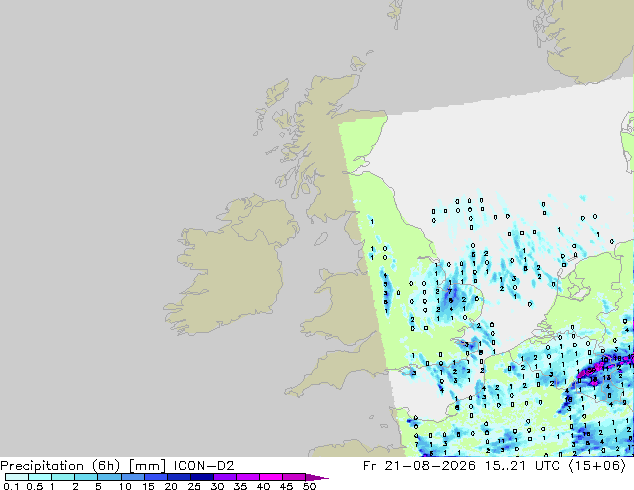Click the '40' legend label

click(x=263, y=486)
